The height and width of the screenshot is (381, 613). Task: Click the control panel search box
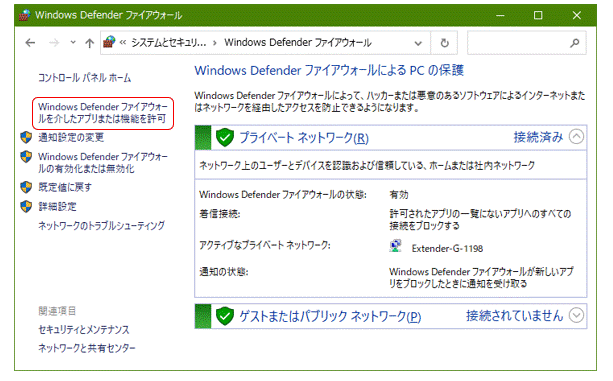click(527, 43)
